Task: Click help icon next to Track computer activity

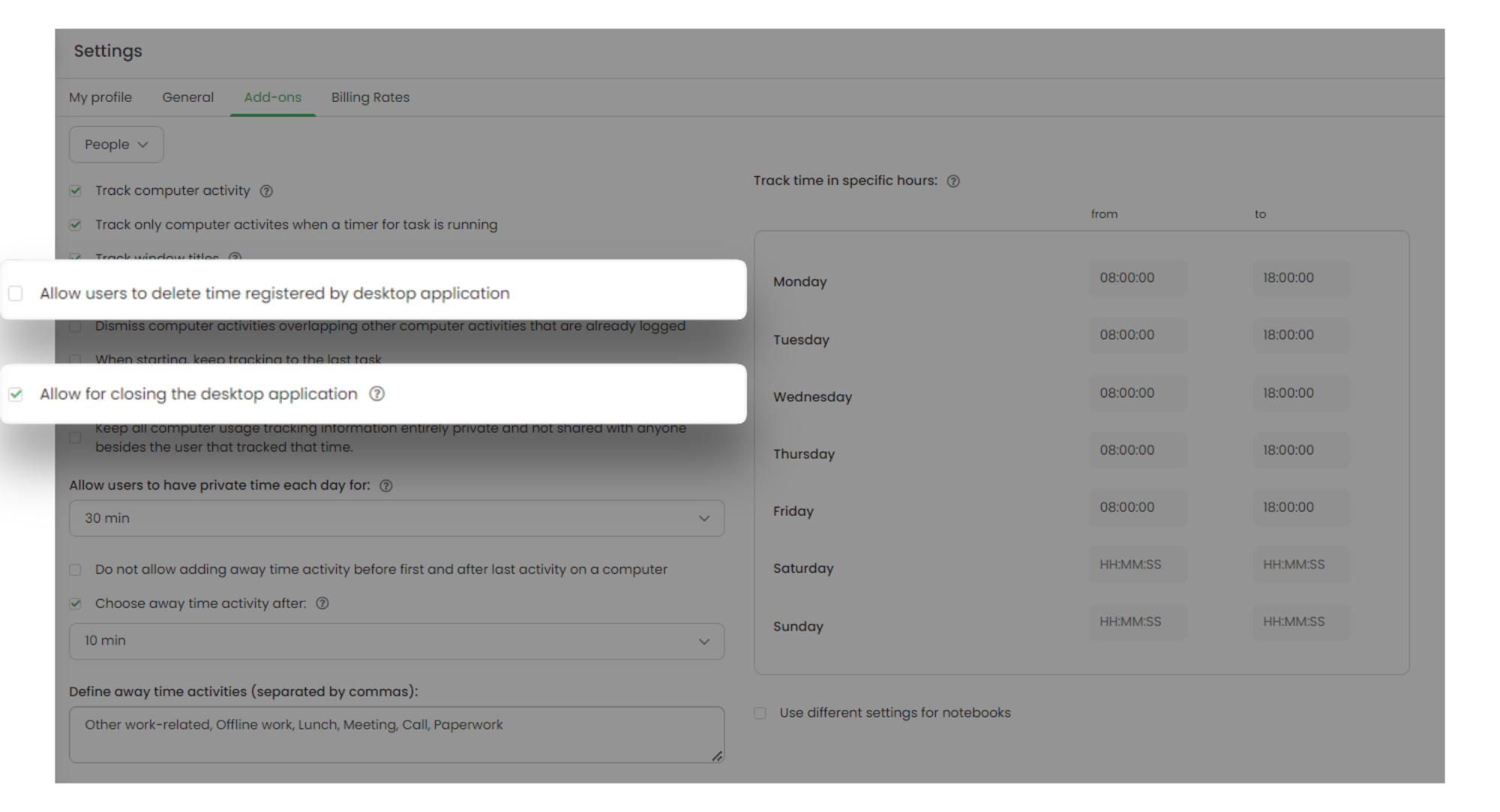Action: pyautogui.click(x=266, y=191)
